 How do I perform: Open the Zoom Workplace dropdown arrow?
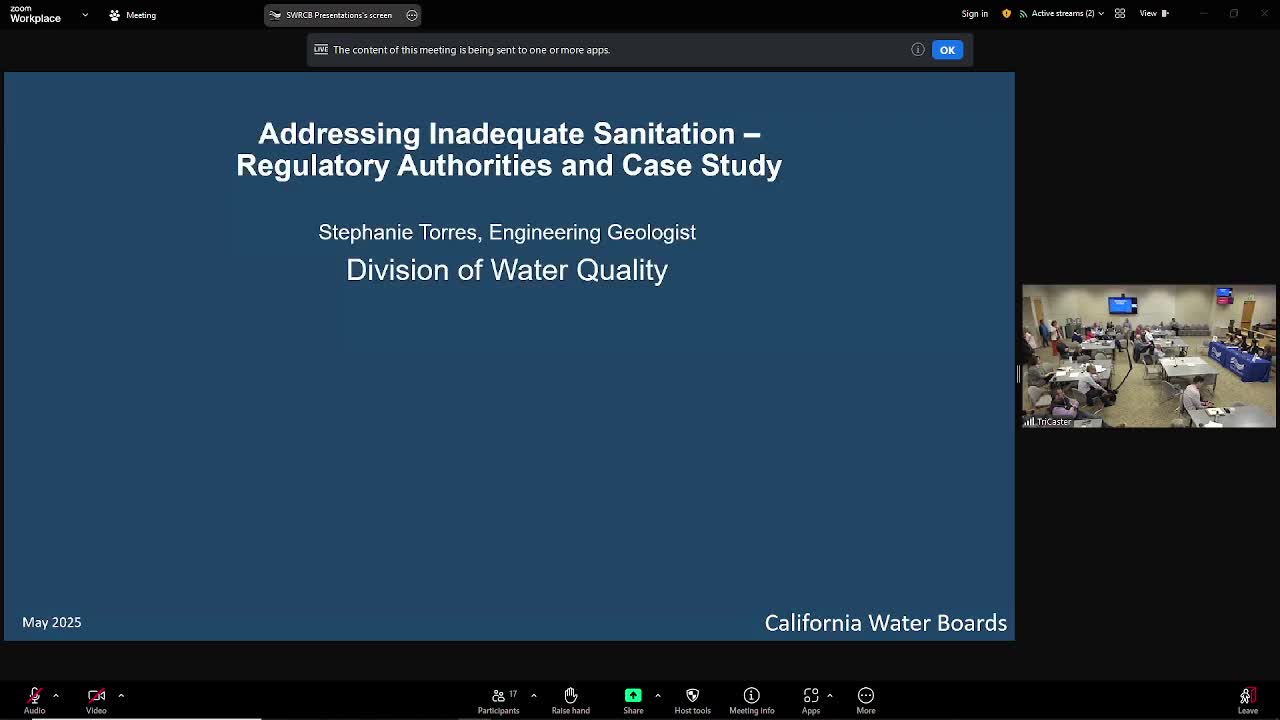coord(85,15)
